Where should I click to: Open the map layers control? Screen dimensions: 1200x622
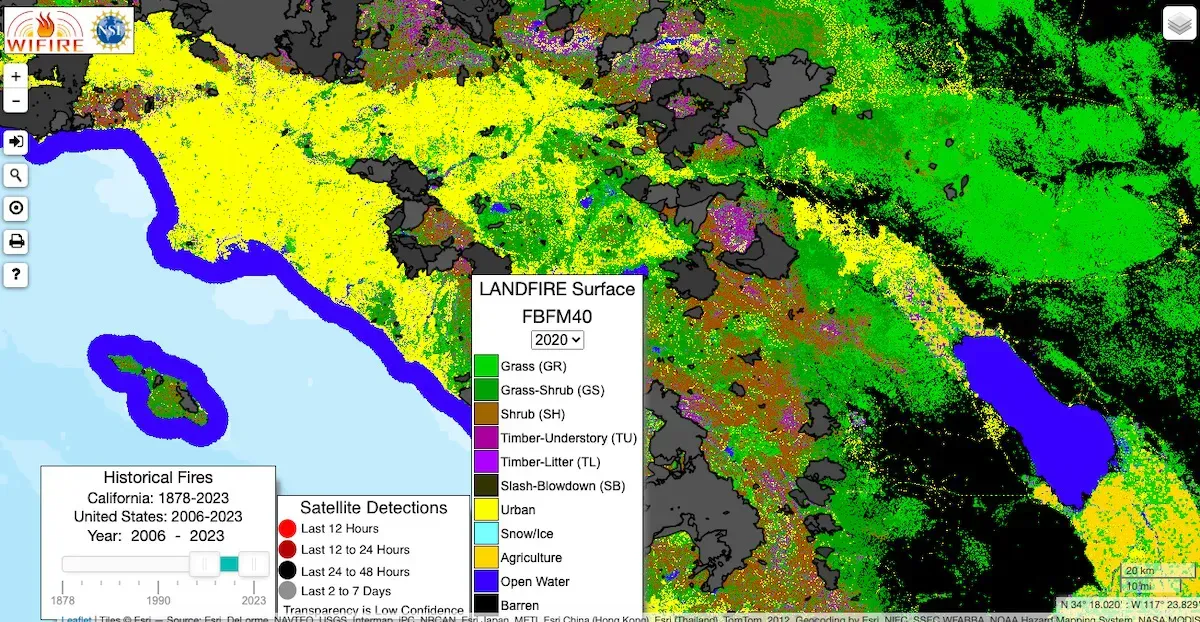pyautogui.click(x=1177, y=23)
